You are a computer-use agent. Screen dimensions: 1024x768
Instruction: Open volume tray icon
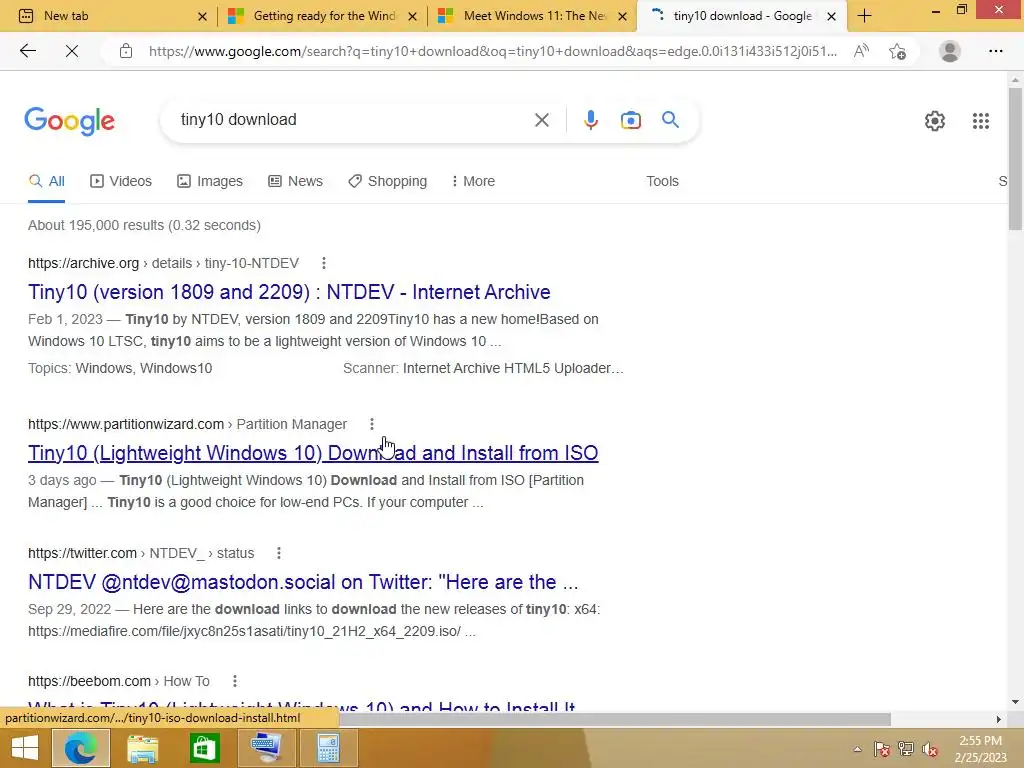pos(929,749)
